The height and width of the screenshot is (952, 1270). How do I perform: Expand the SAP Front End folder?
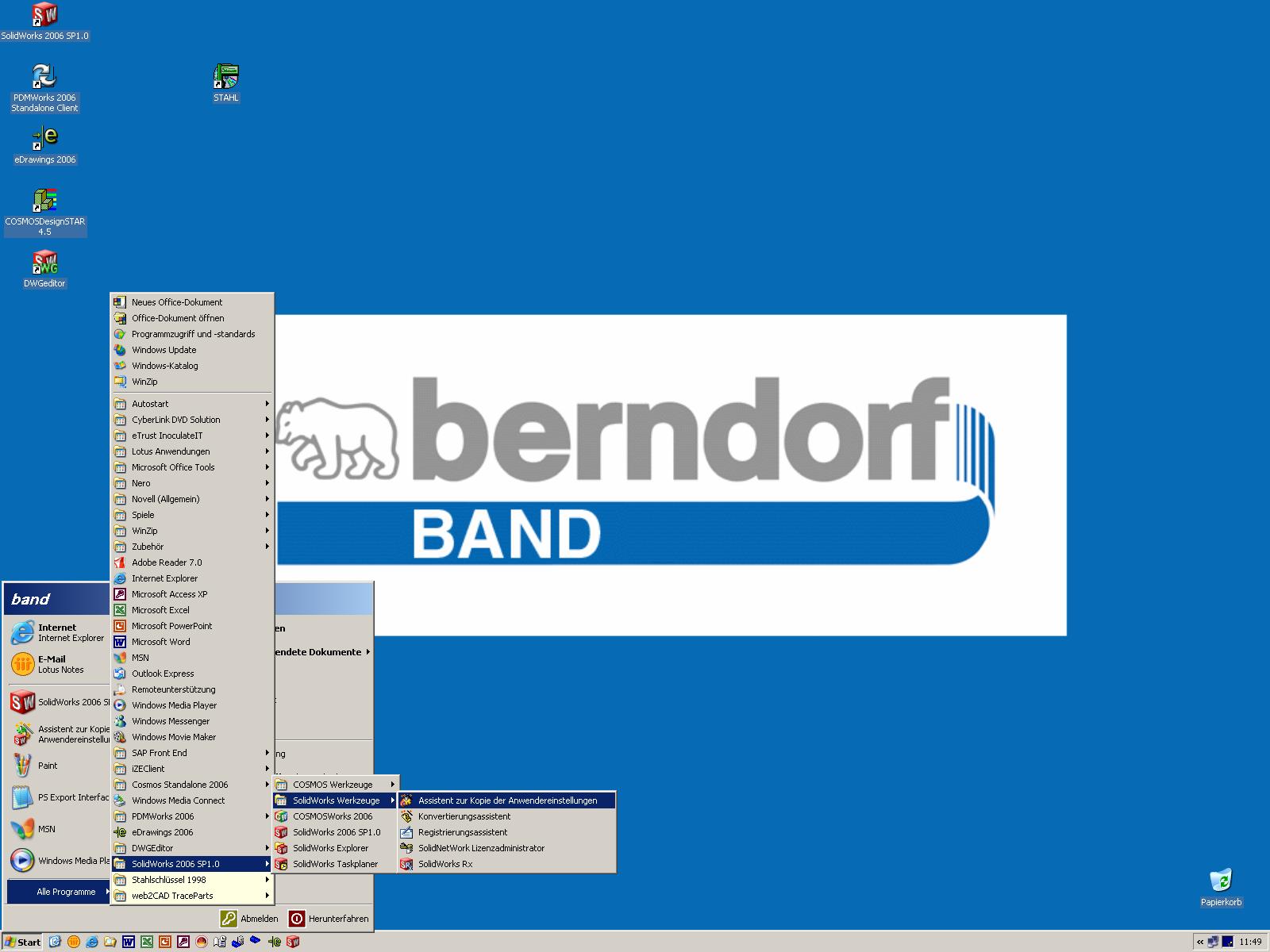[192, 753]
